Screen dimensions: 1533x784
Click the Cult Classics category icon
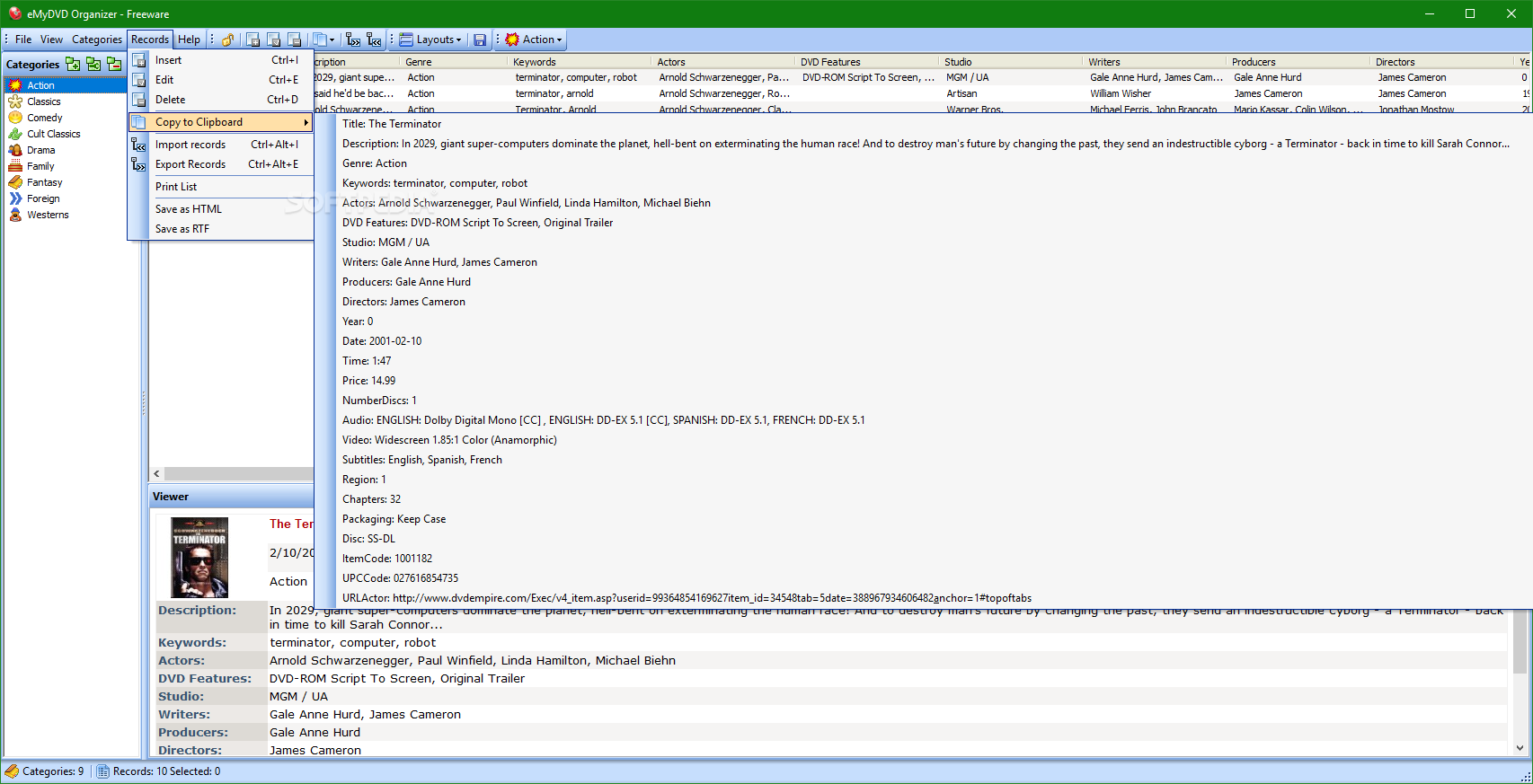[15, 134]
